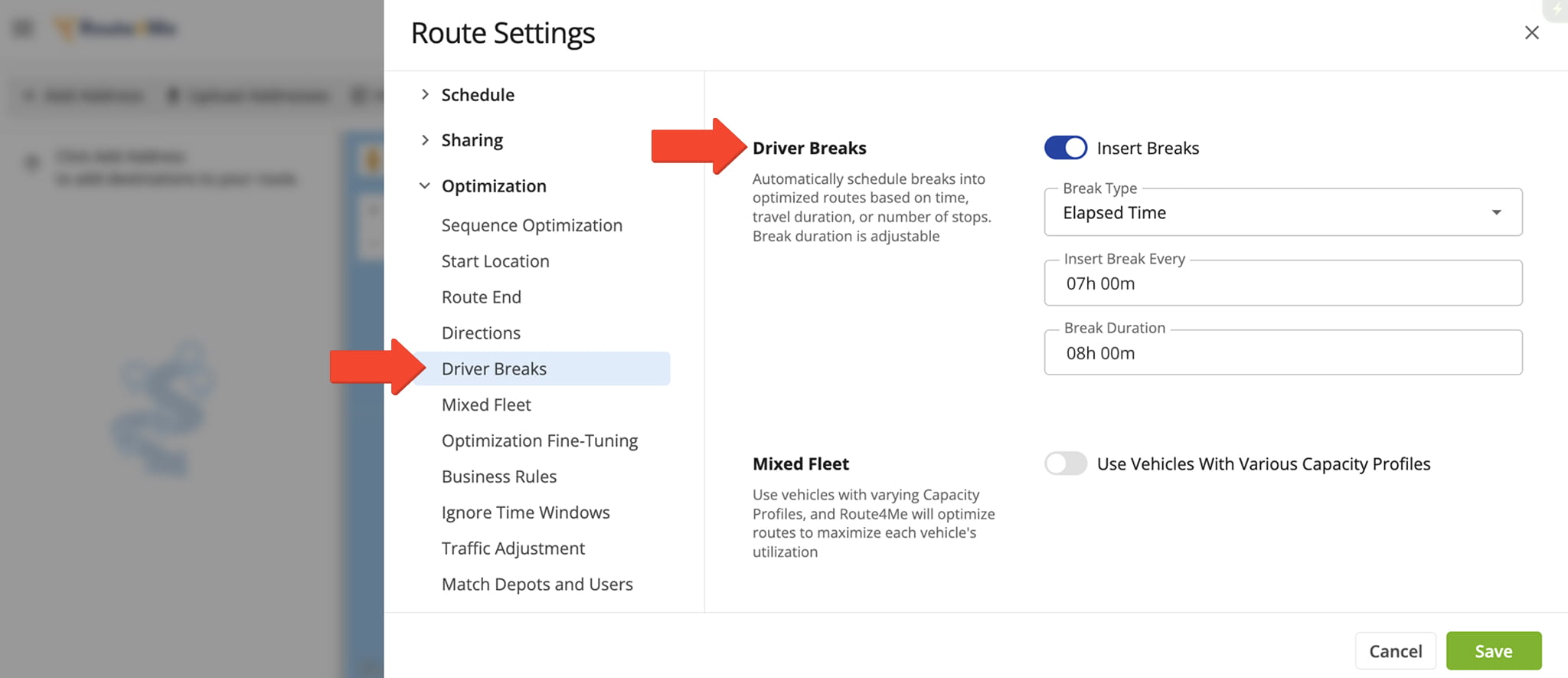Image resolution: width=1568 pixels, height=678 pixels.
Task: Open Optimization Fine-Tuning settings
Action: coord(539,441)
